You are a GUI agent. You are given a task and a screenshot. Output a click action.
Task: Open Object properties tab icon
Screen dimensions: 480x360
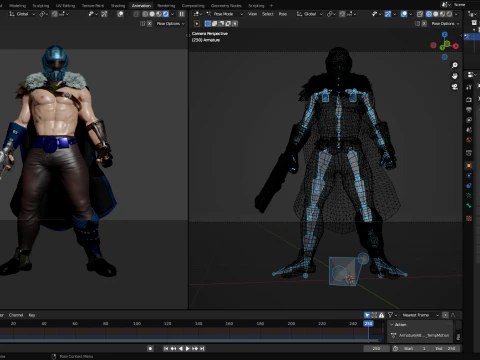(469, 165)
